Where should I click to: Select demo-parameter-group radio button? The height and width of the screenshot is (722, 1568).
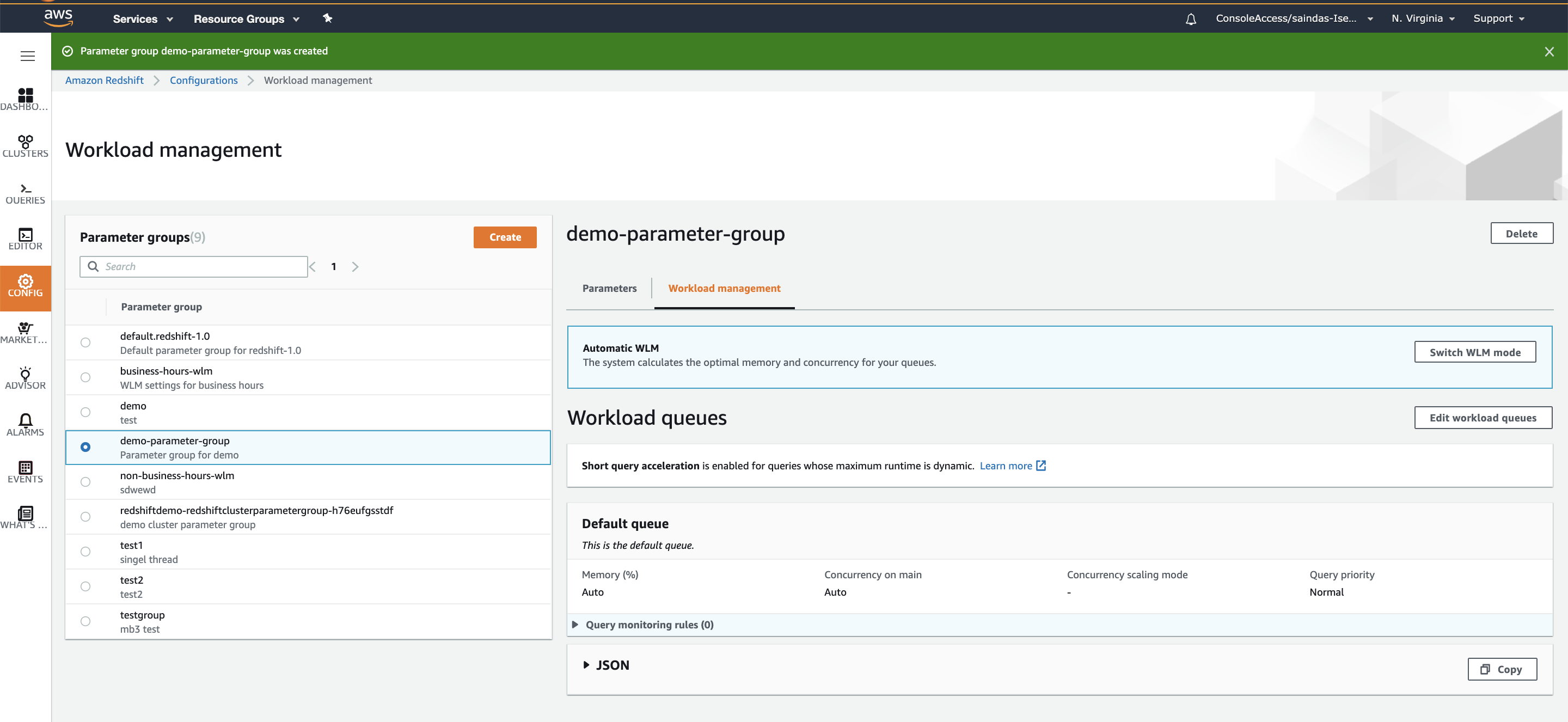click(85, 448)
